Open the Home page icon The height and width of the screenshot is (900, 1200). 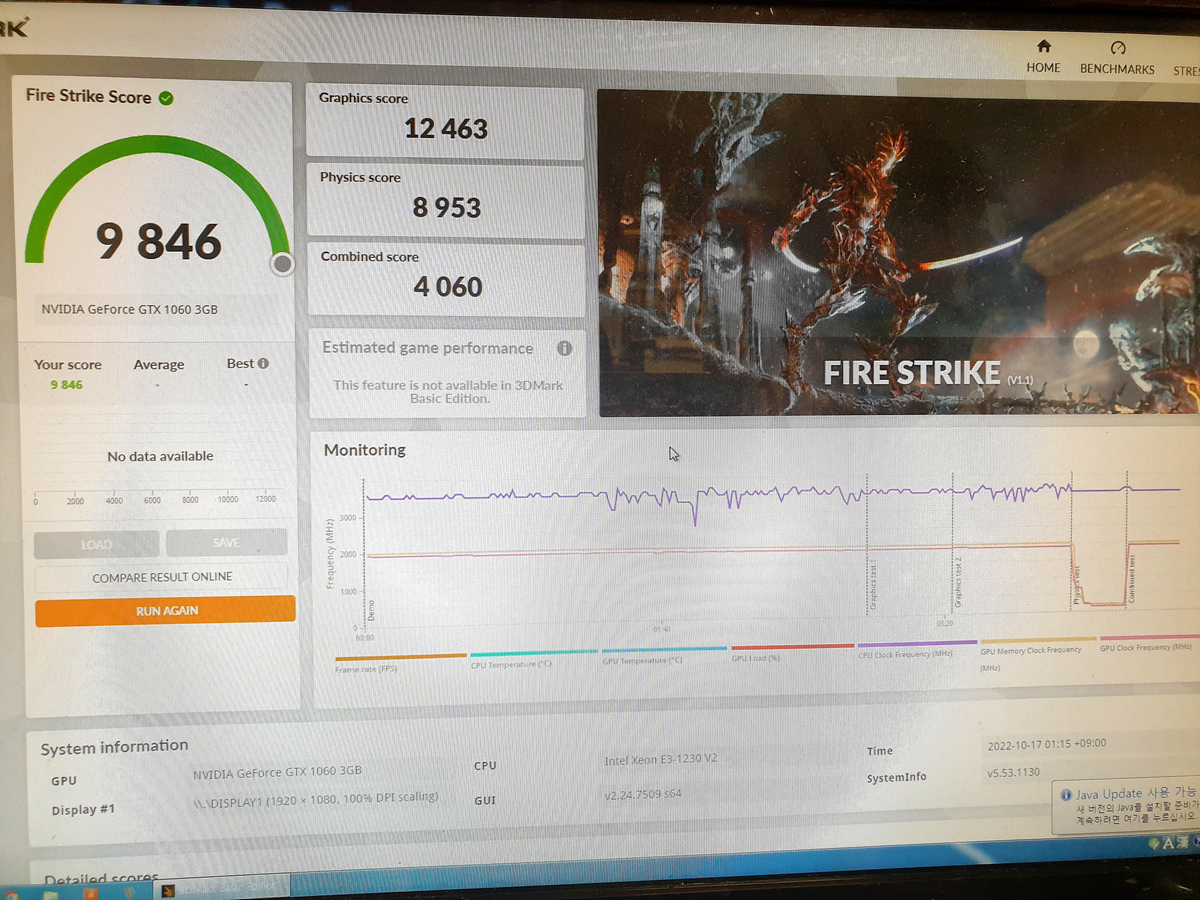[1043, 47]
